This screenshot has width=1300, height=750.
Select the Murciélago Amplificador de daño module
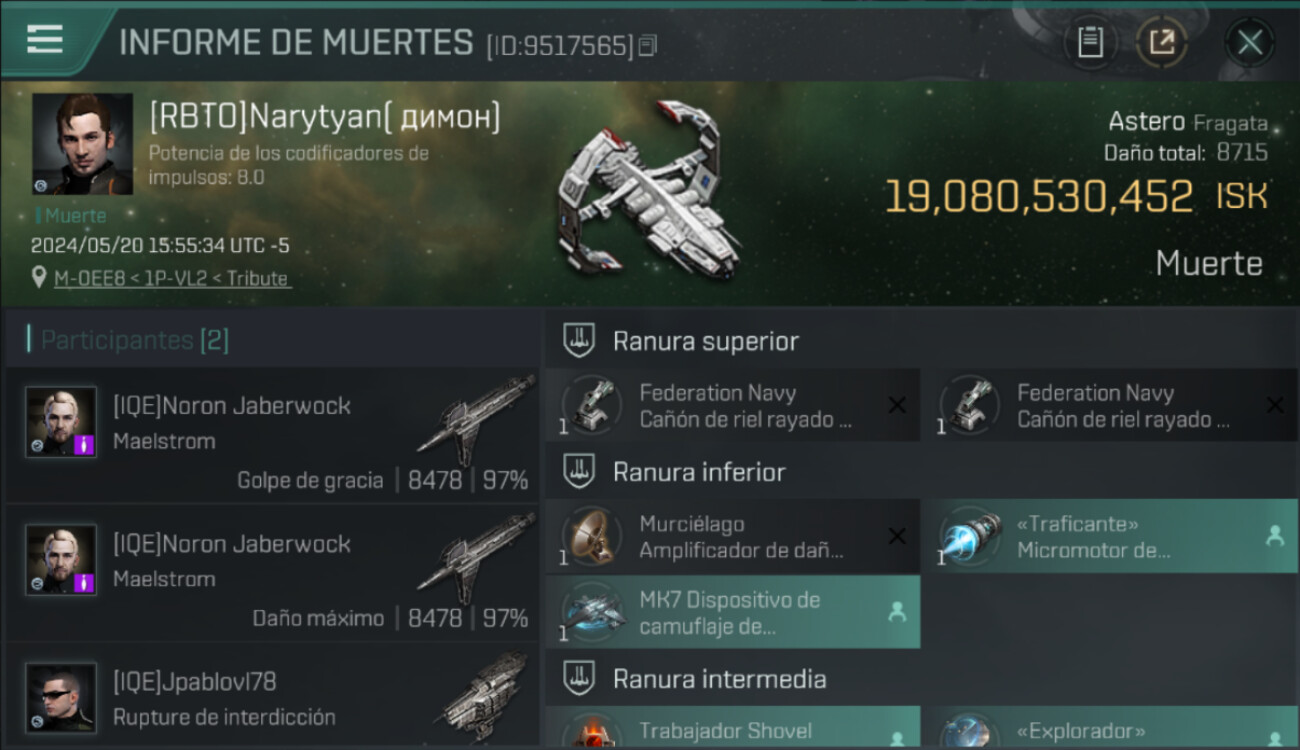[x=733, y=536]
